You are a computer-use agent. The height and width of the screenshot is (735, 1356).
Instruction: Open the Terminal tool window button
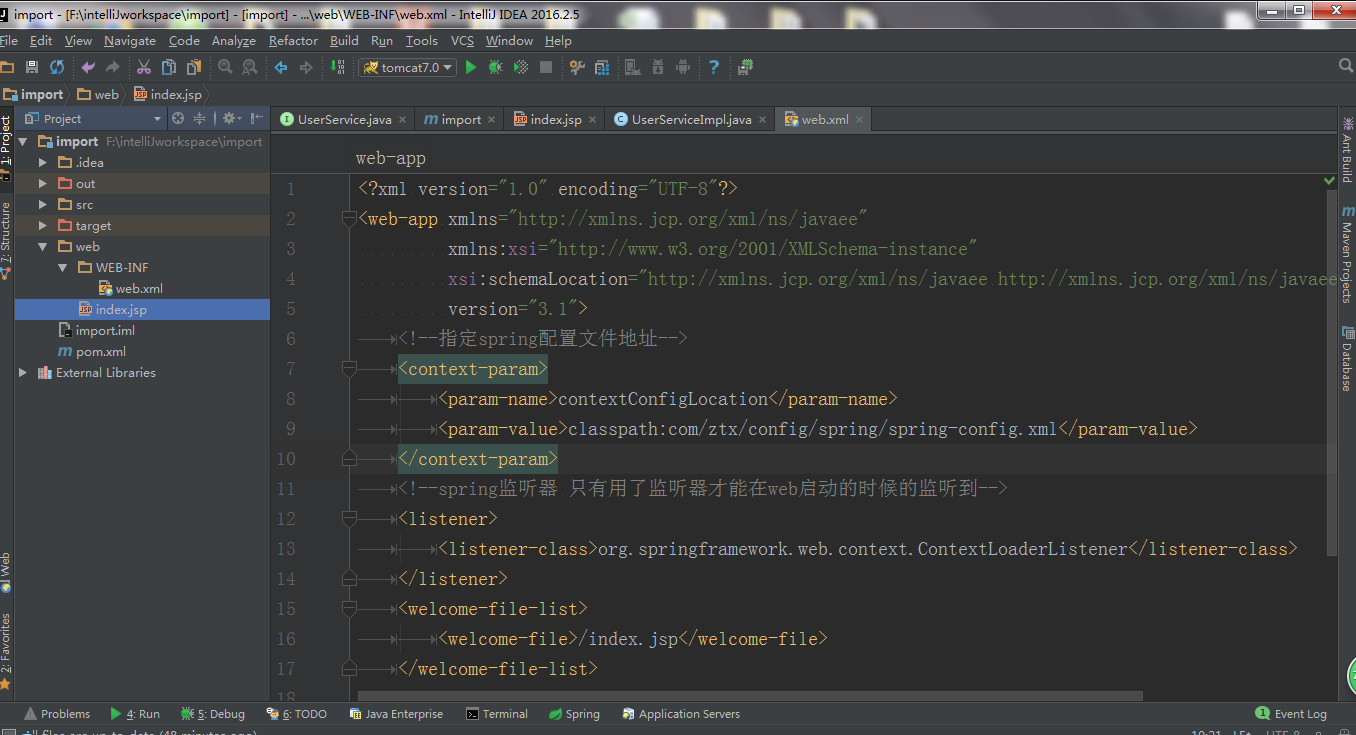(497, 714)
